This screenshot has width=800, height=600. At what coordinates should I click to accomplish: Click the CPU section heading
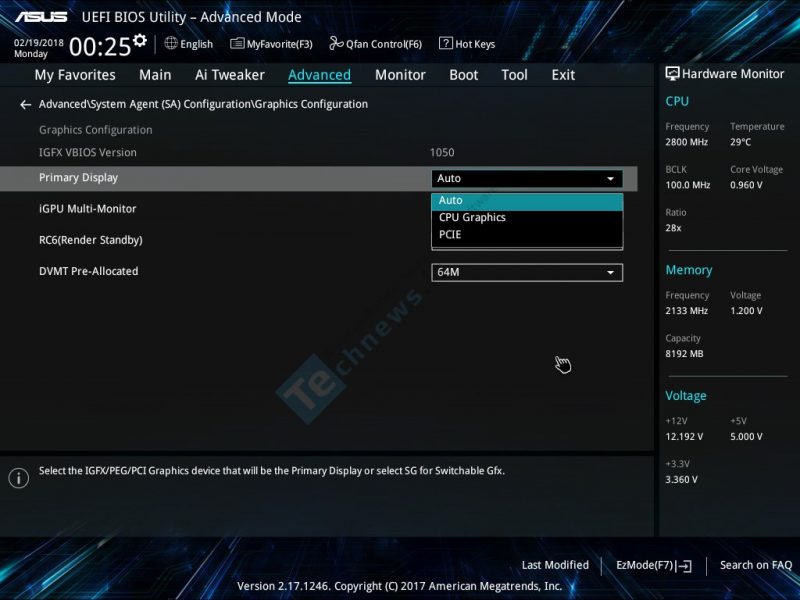(677, 102)
